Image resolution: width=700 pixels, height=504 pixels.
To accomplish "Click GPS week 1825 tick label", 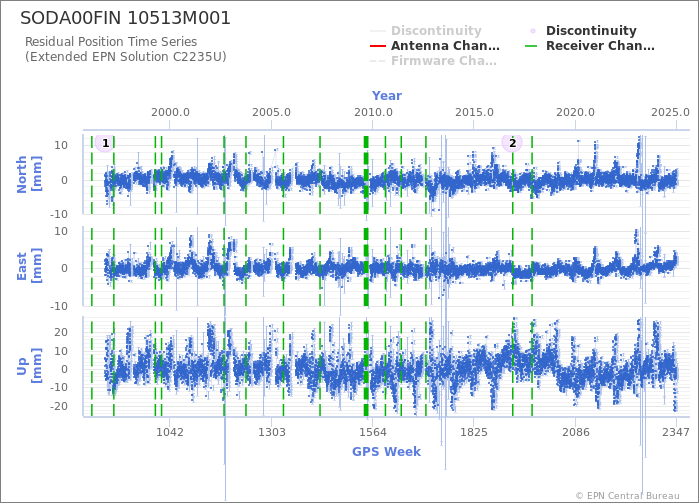I will tap(474, 432).
